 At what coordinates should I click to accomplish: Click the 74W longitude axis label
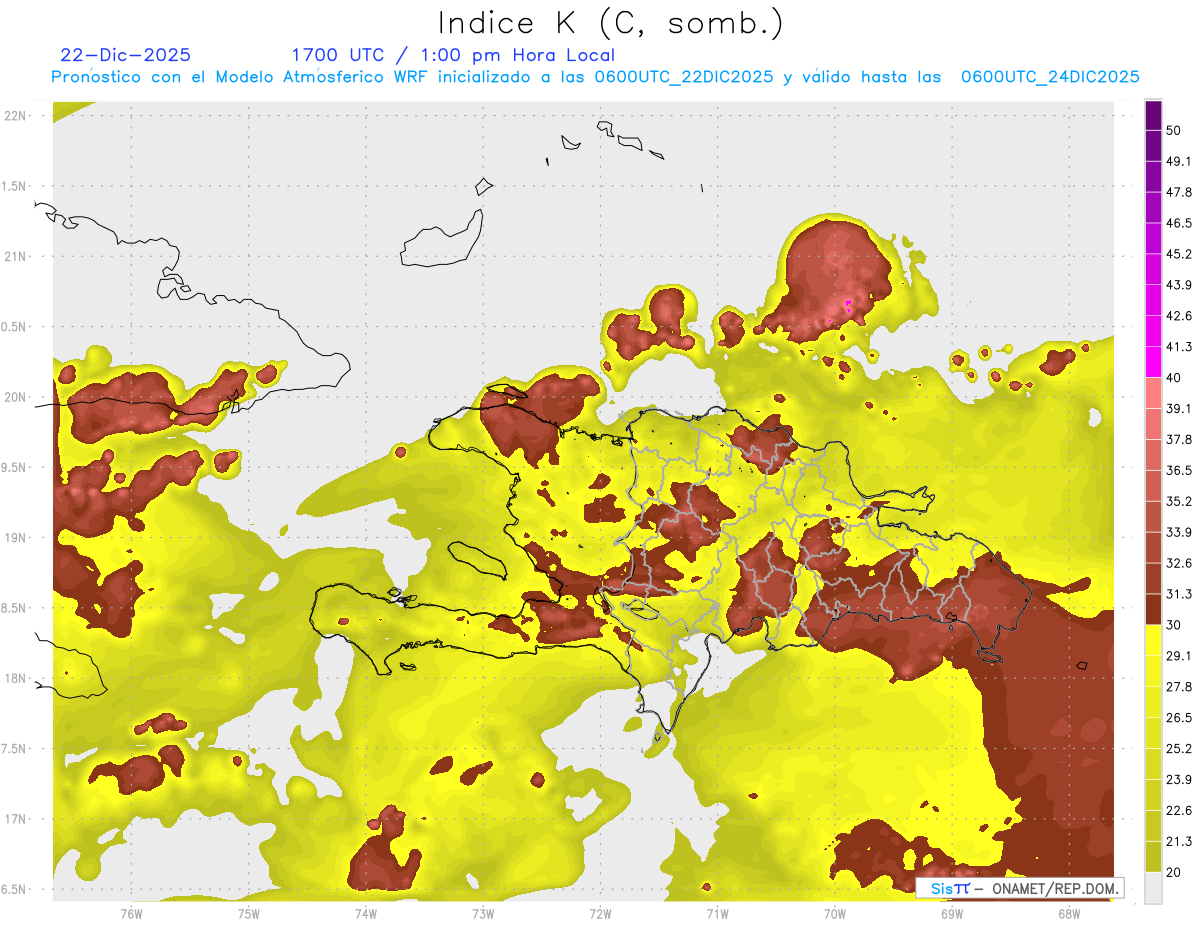365,913
